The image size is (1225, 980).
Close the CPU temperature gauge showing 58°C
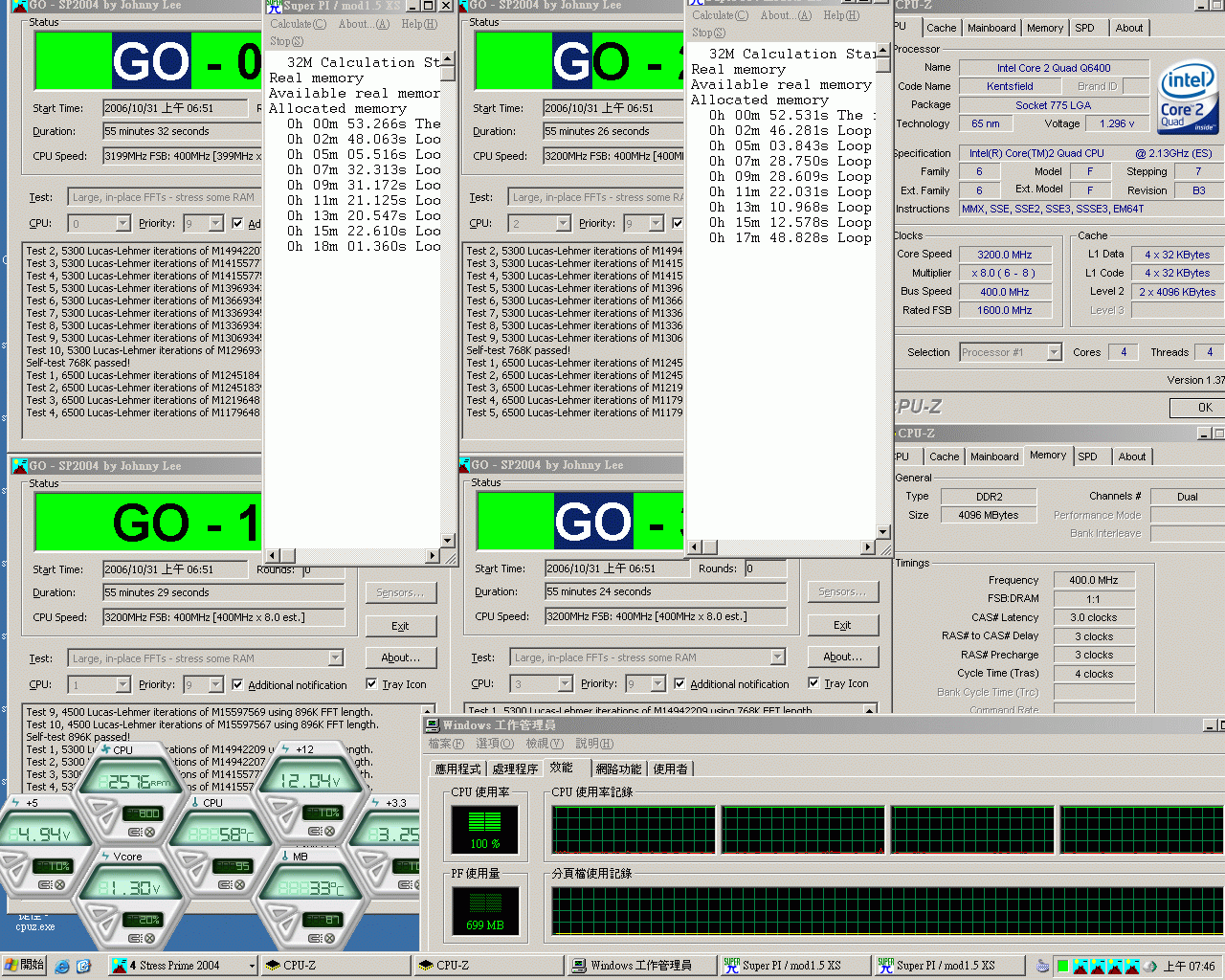(x=239, y=884)
